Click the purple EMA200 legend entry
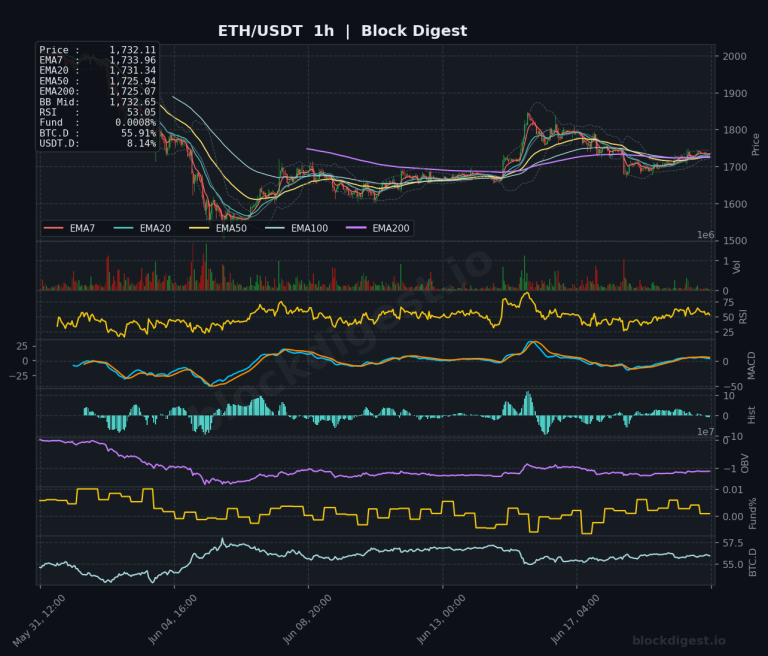This screenshot has height=656, width=768. 378,228
